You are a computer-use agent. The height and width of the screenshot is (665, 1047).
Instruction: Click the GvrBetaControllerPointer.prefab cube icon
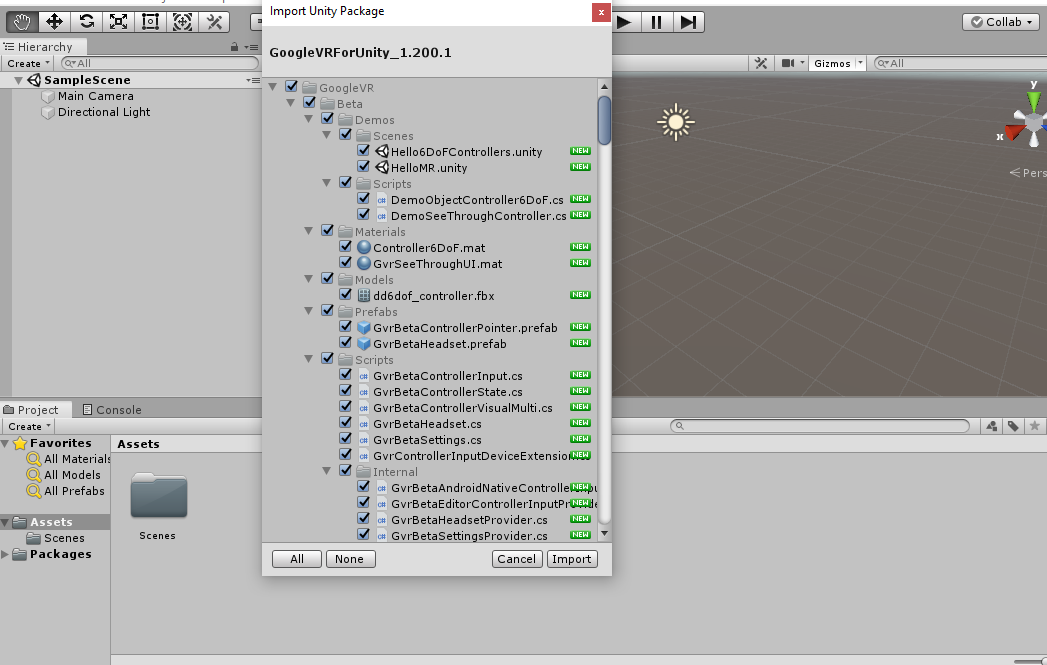click(364, 328)
